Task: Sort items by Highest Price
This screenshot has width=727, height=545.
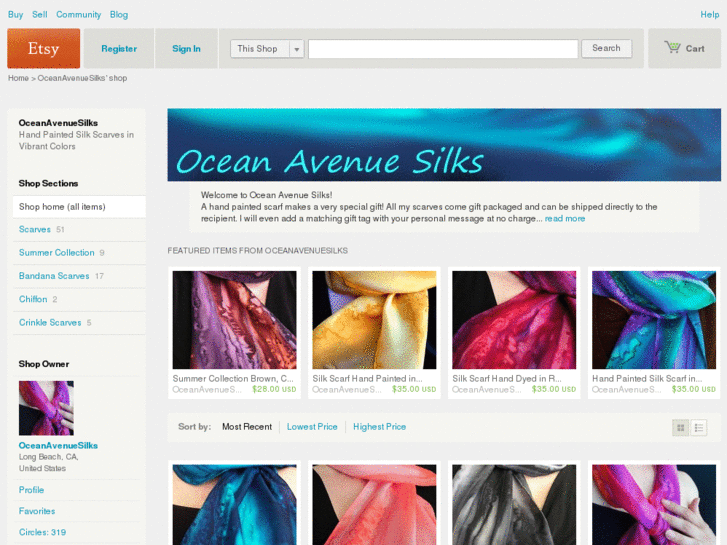Action: point(380,427)
